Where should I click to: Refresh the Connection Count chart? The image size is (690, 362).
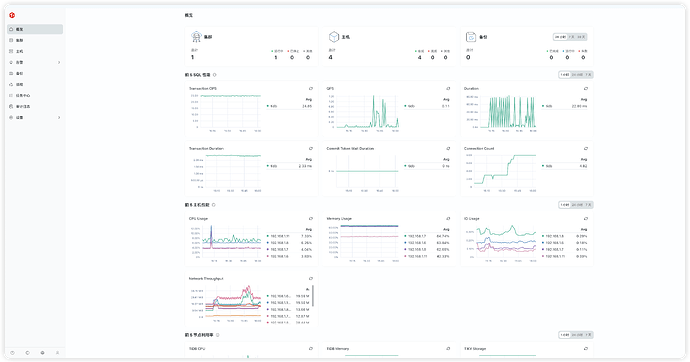pyautogui.click(x=586, y=149)
